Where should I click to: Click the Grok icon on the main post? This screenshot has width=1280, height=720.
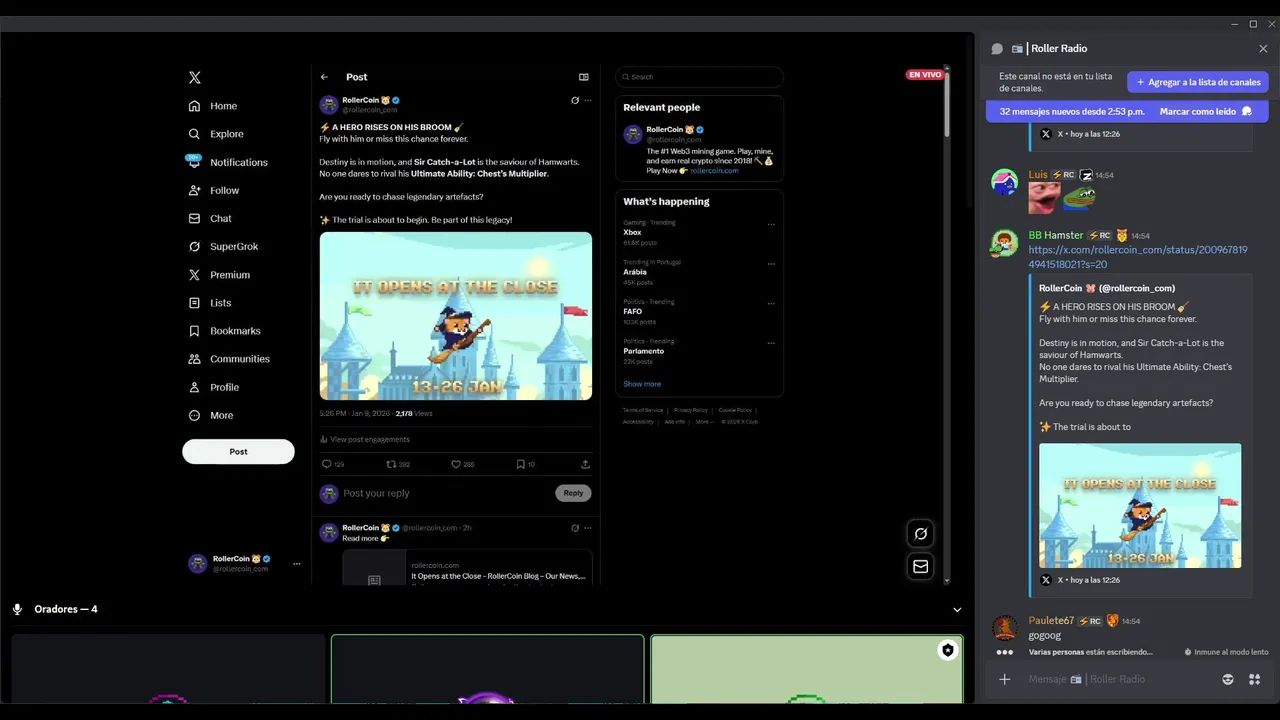tap(575, 100)
